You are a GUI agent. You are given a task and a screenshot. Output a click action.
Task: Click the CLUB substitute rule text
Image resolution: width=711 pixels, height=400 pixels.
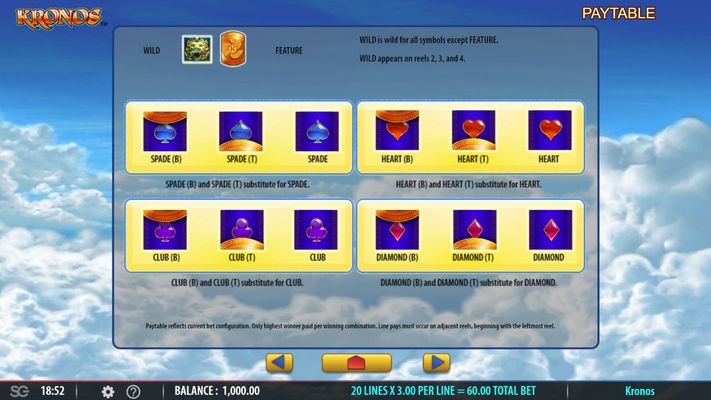pyautogui.click(x=238, y=283)
